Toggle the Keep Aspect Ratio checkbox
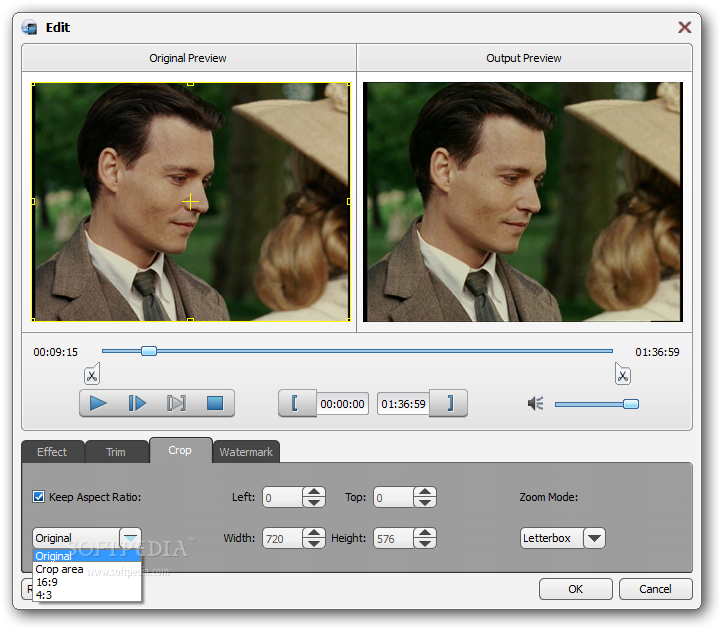 click(x=39, y=497)
